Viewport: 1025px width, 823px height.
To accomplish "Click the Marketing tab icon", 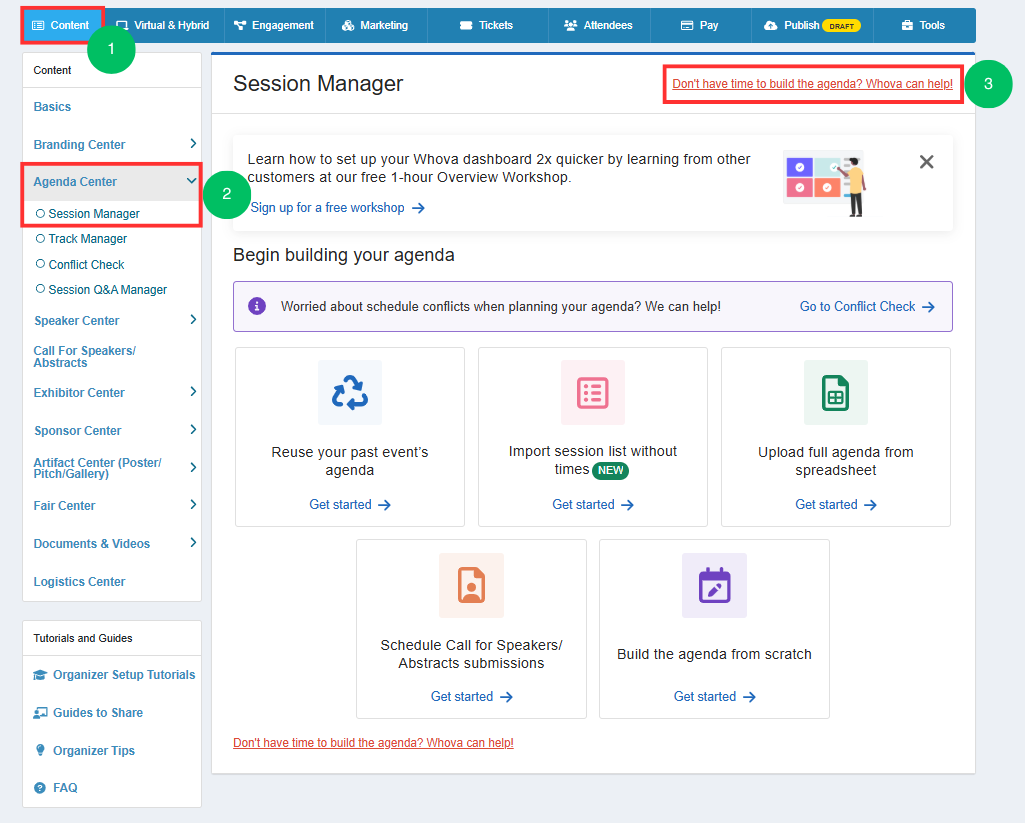I will pos(348,25).
